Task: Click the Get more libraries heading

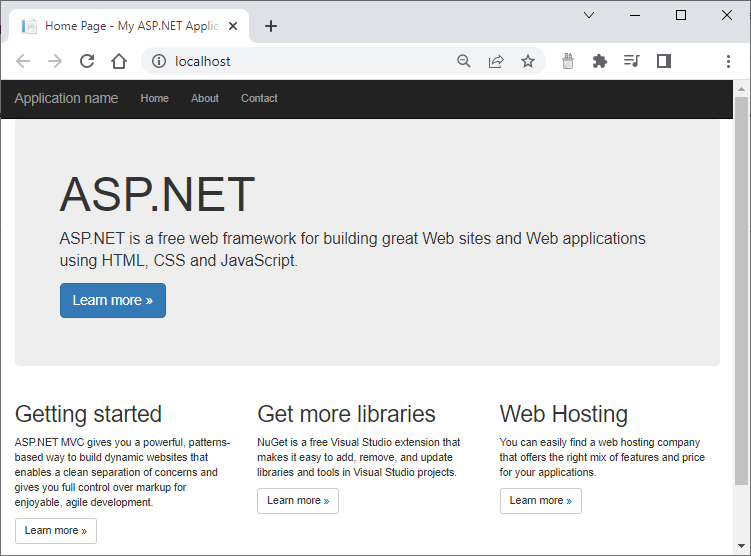Action: tap(346, 414)
